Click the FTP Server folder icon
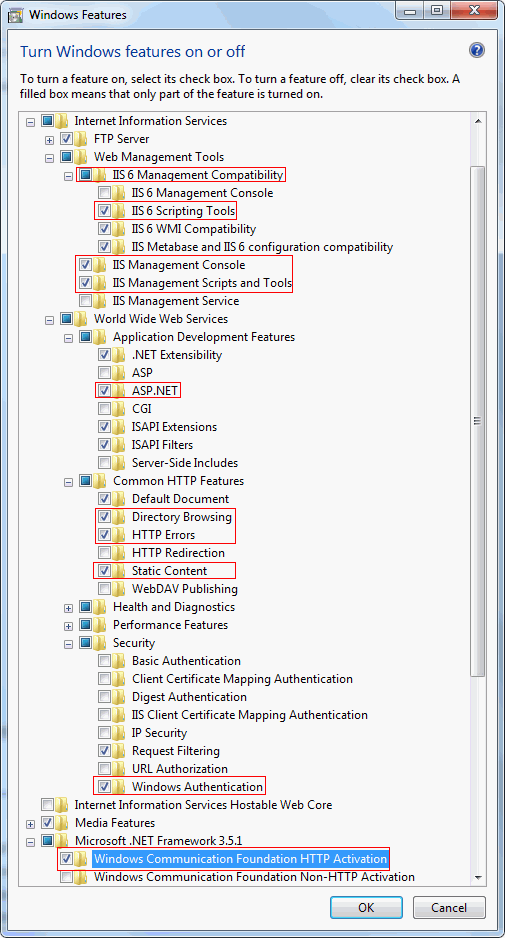The width and height of the screenshot is (505, 938). pos(81,139)
